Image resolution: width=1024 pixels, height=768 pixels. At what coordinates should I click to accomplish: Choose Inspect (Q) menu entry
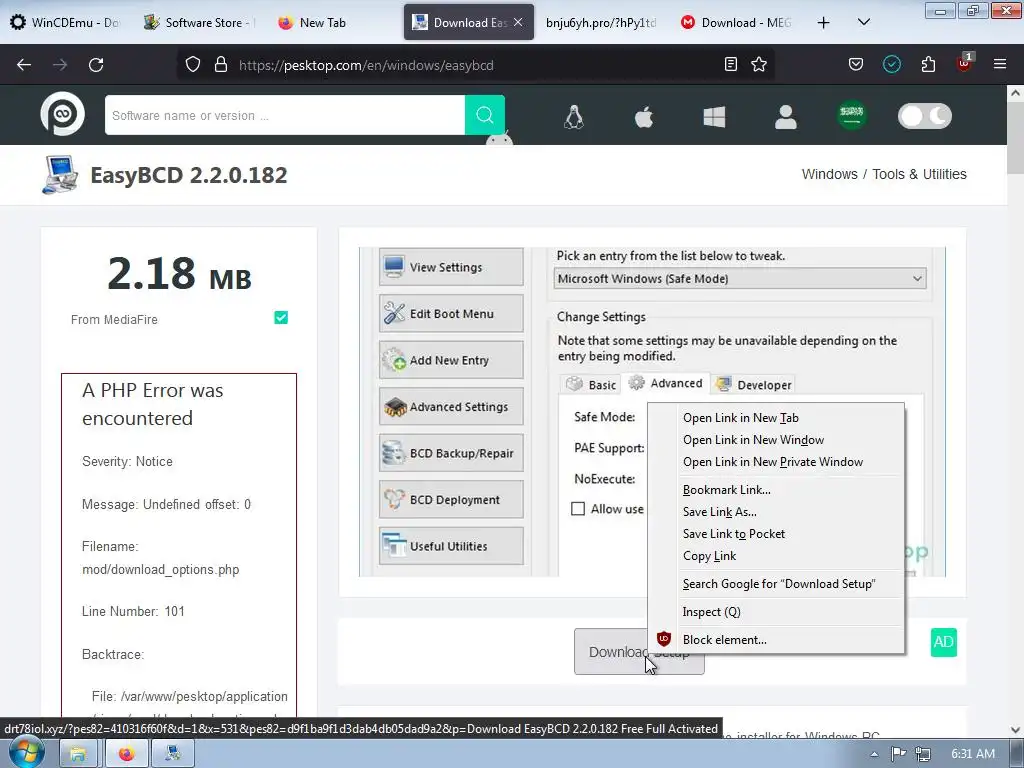coord(776,612)
